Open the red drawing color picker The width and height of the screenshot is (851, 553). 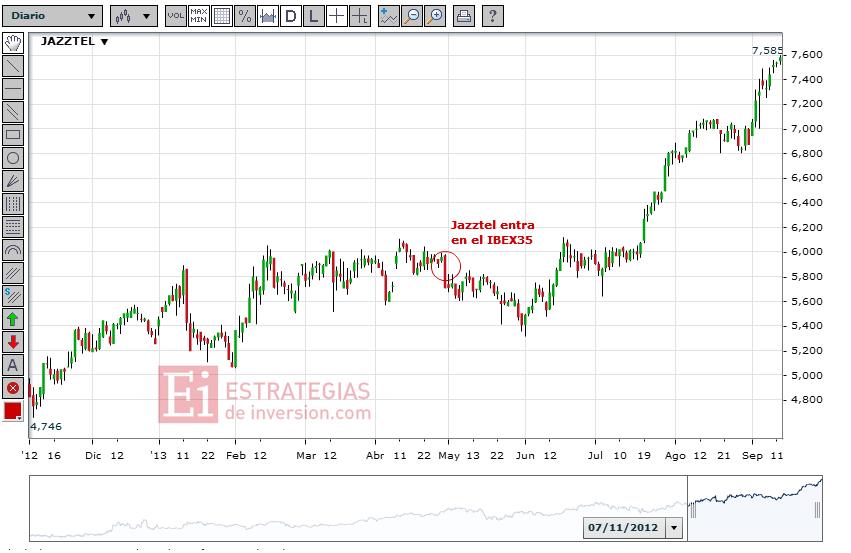(x=13, y=411)
